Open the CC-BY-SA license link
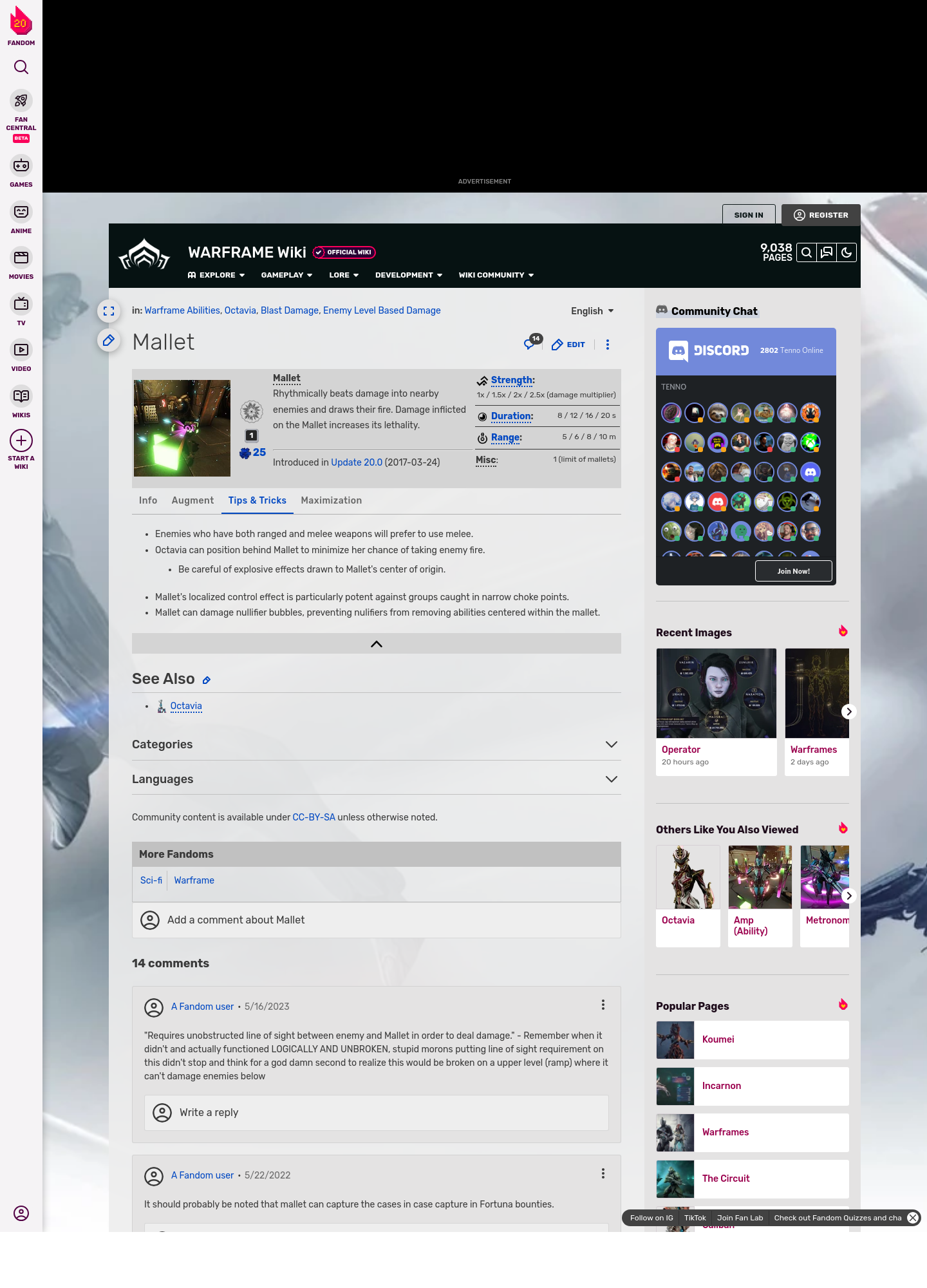The image size is (927, 1288). (314, 817)
